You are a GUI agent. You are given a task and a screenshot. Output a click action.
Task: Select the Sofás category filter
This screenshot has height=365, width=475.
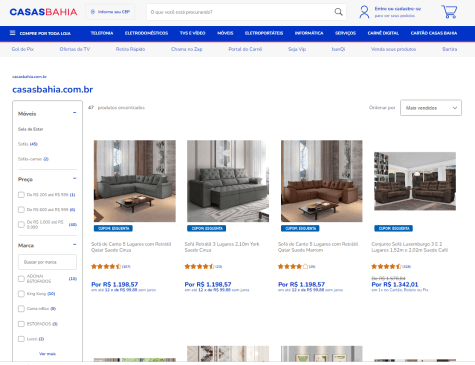(28, 144)
